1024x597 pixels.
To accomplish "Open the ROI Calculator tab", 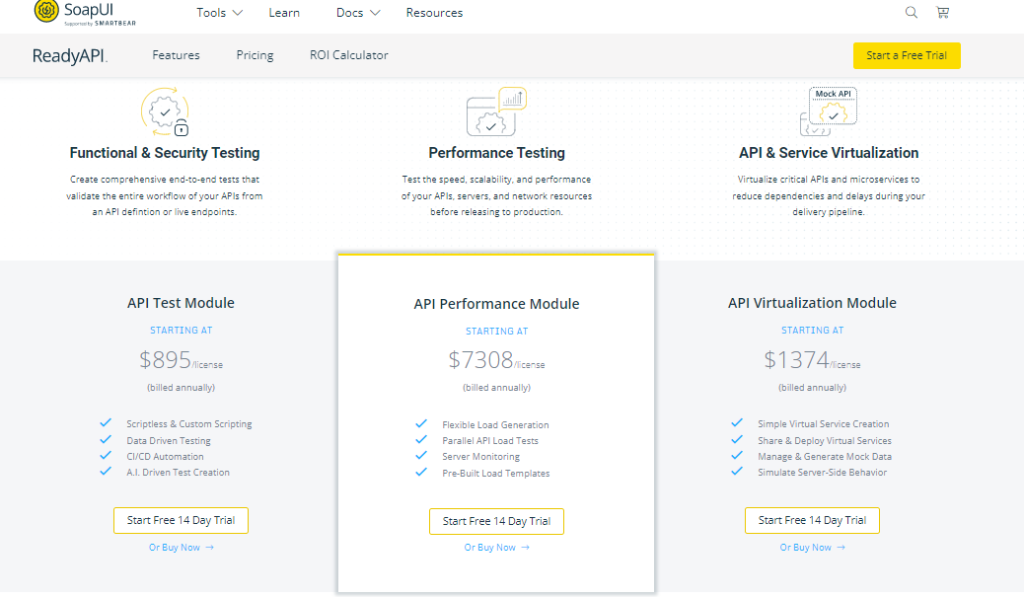I will pyautogui.click(x=349, y=55).
